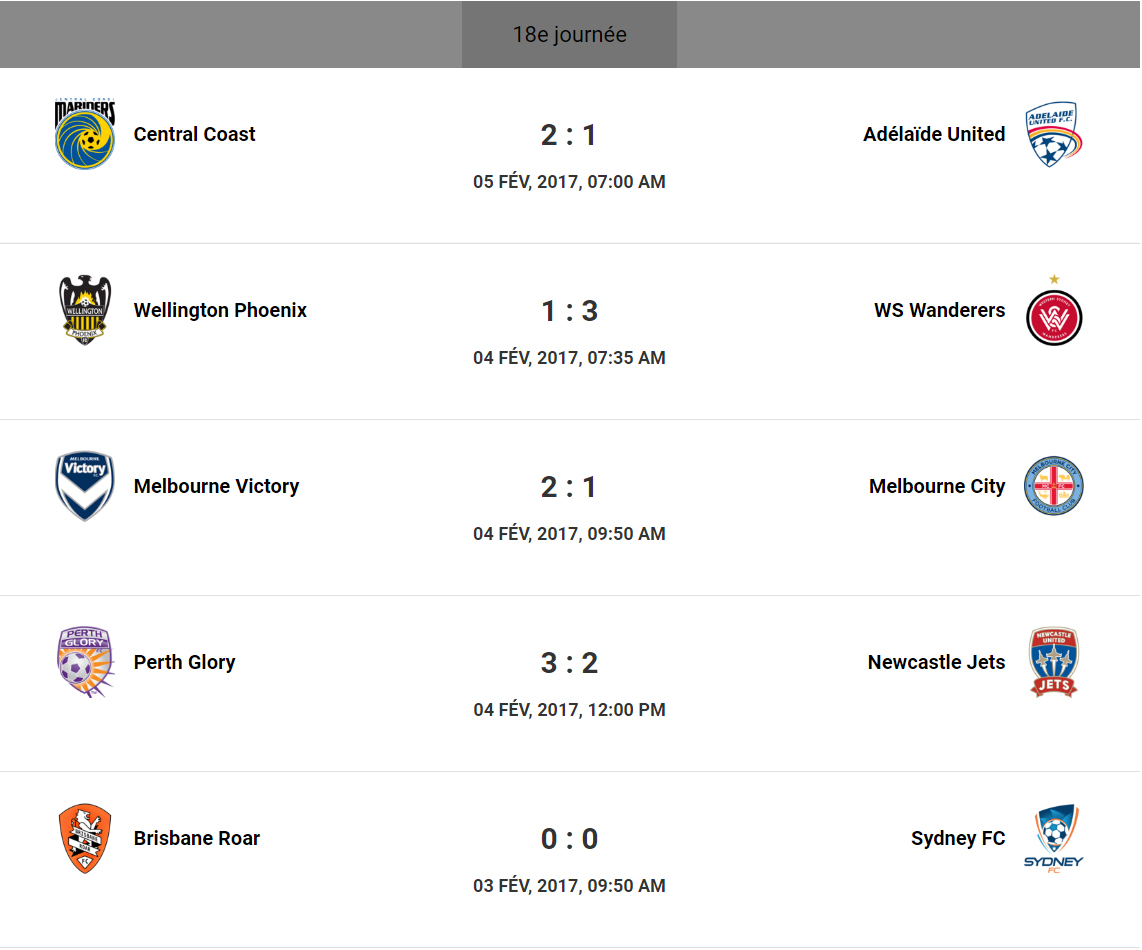
Task: Open the 2 : 1 Central Coast match score
Action: 569,135
